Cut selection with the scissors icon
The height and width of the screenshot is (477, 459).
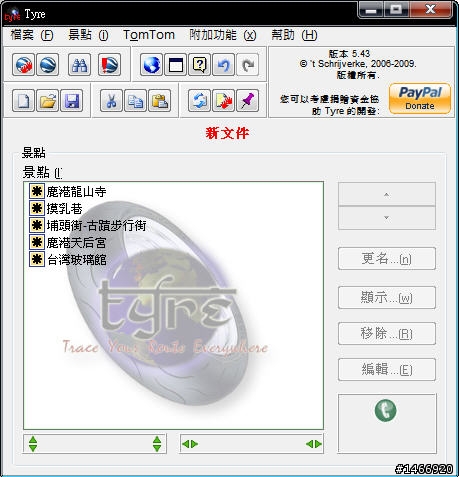[x=111, y=100]
